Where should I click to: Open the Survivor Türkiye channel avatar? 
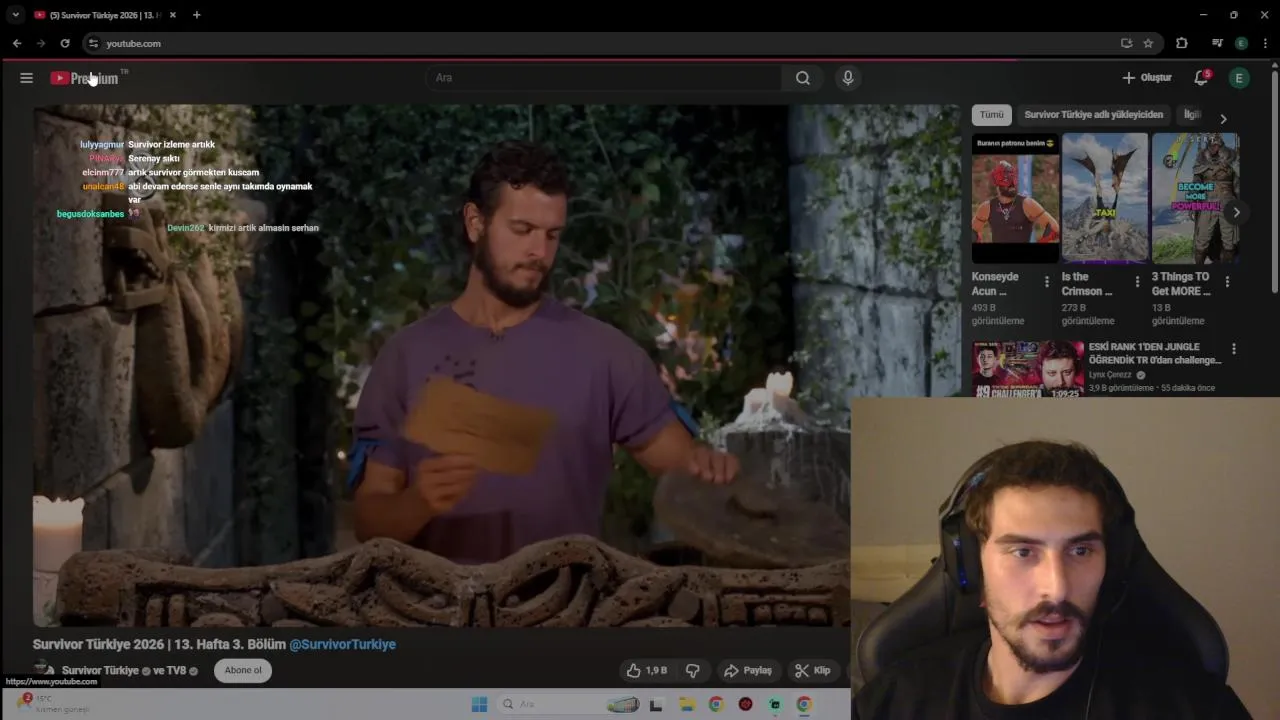[44, 668]
